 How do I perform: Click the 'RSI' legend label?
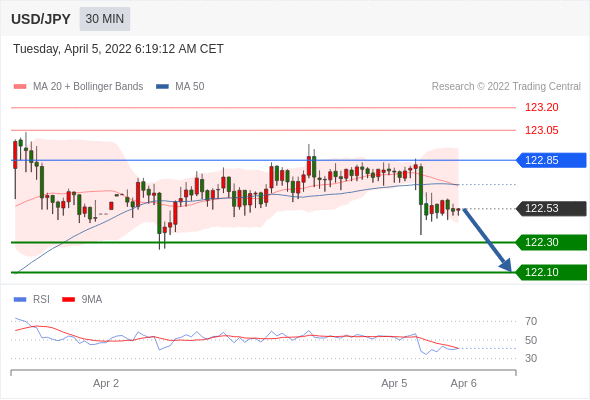click(x=41, y=300)
